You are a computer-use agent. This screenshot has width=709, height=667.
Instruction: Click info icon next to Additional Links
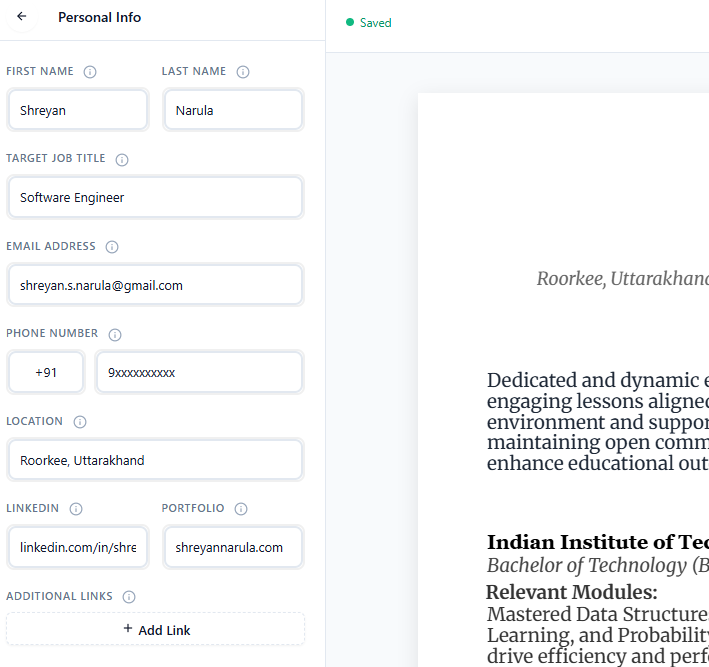point(129,597)
